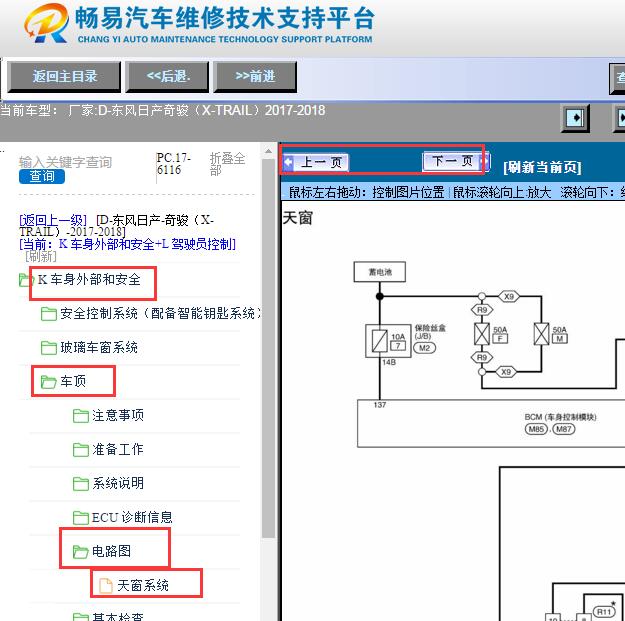
Task: Click the 50A F fuse symbol
Action: coord(482,334)
